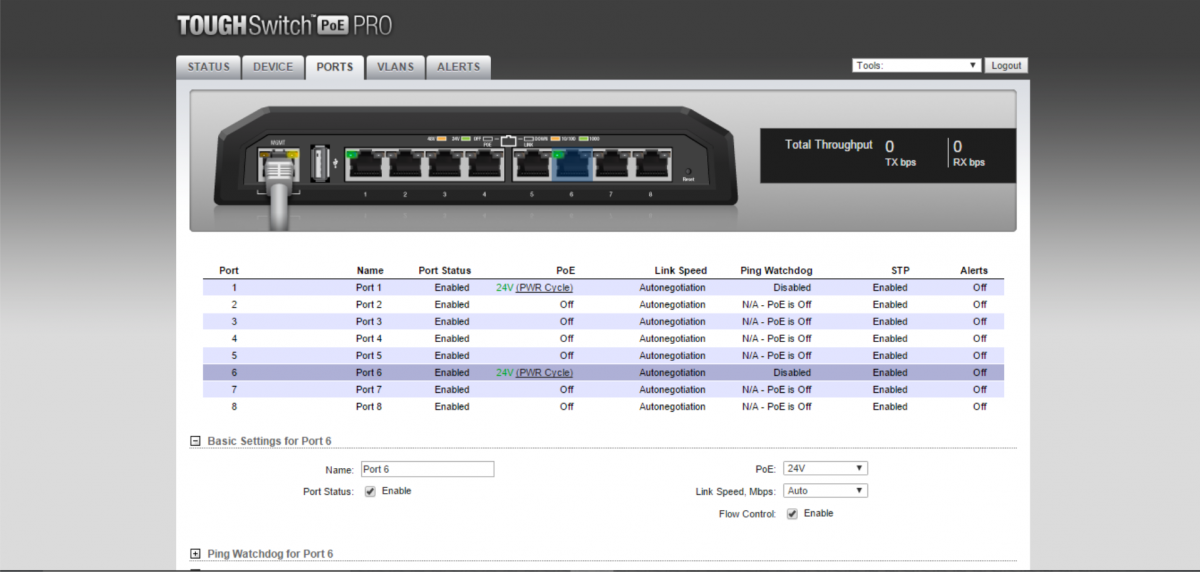Expand Ping Watchdog for Port 6 section
The image size is (1200, 572).
(195, 554)
